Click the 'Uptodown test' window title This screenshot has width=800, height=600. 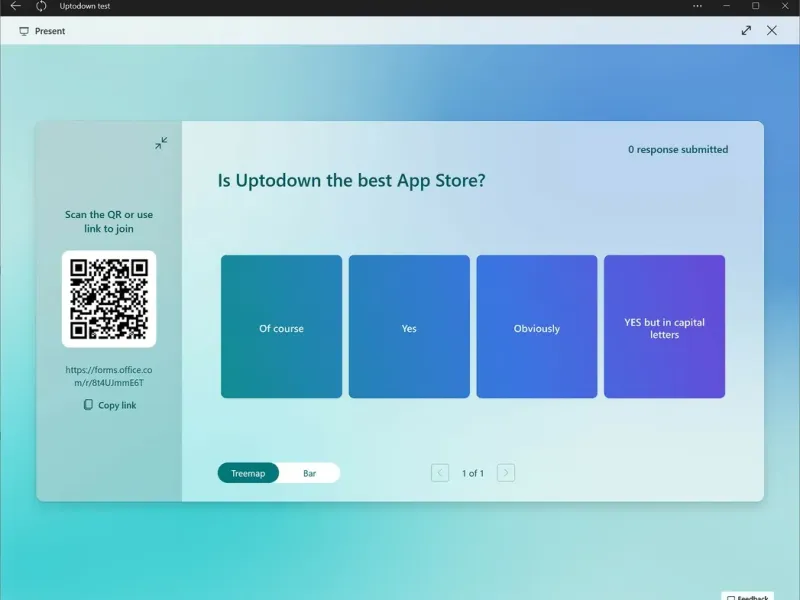85,6
